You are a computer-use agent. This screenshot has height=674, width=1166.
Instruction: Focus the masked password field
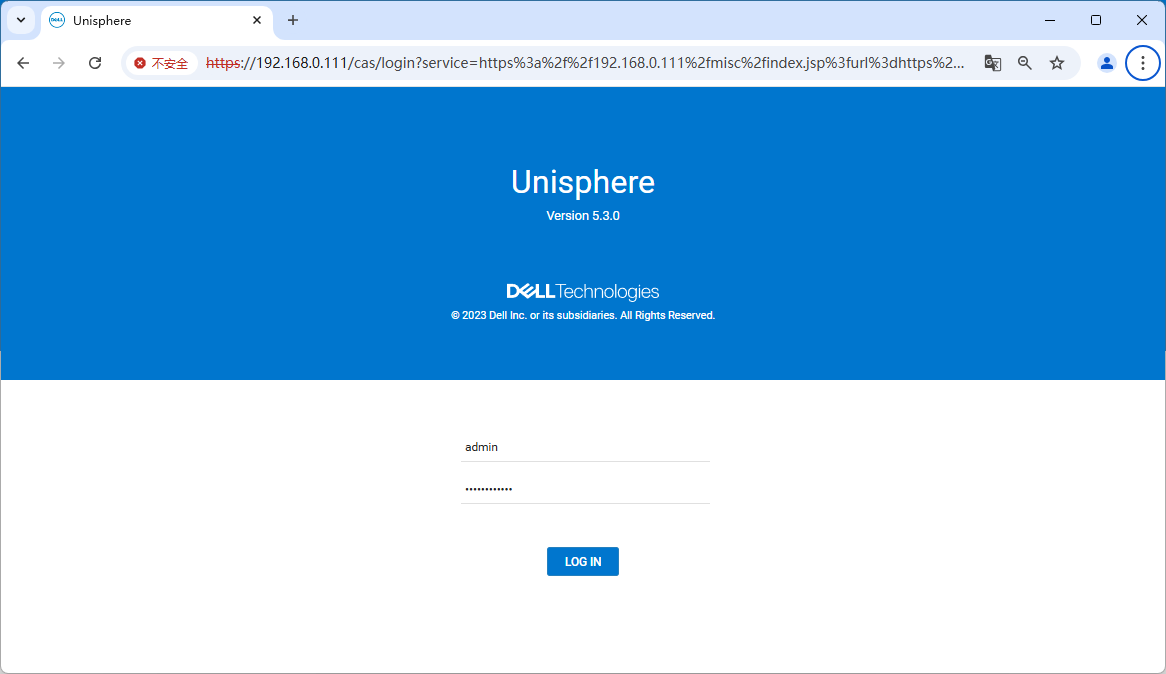[x=585, y=489]
